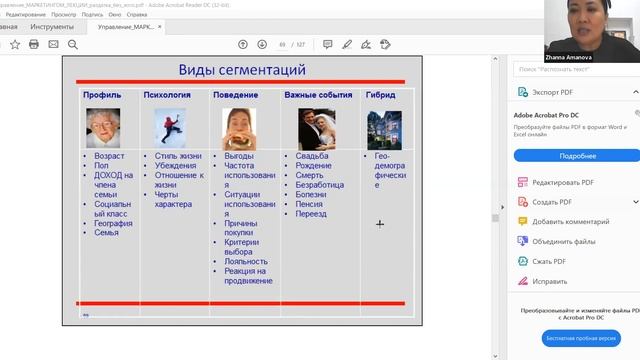The height and width of the screenshot is (360, 640).
Task: Click Zhanna Amanova video thumbnail
Action: (x=592, y=31)
